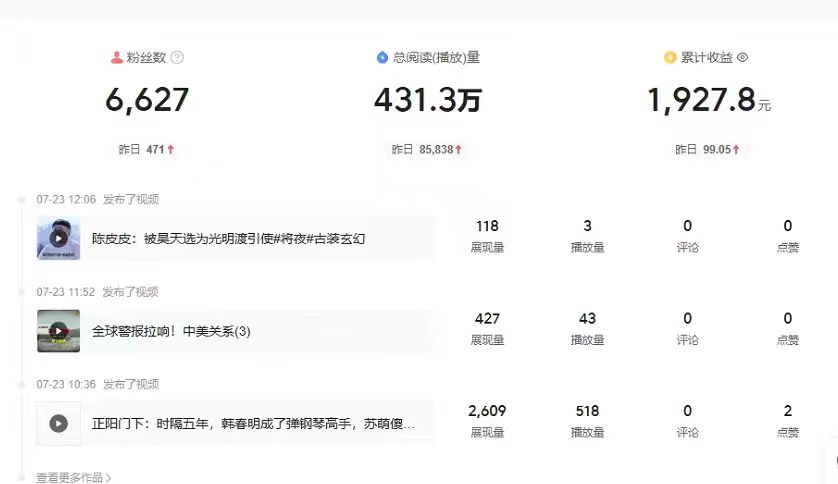Click timestamp 07-23 12:06 发布了视频

tap(98, 199)
